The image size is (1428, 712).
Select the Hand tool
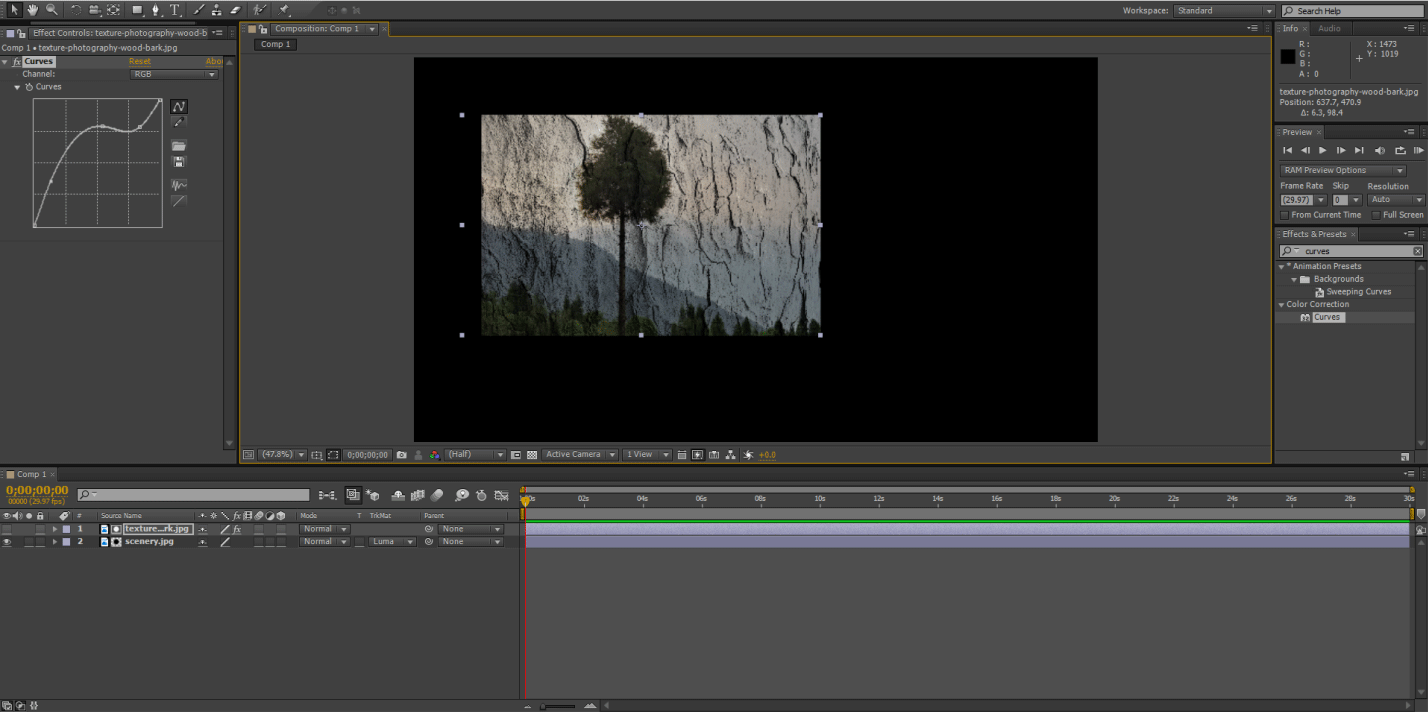tap(32, 10)
